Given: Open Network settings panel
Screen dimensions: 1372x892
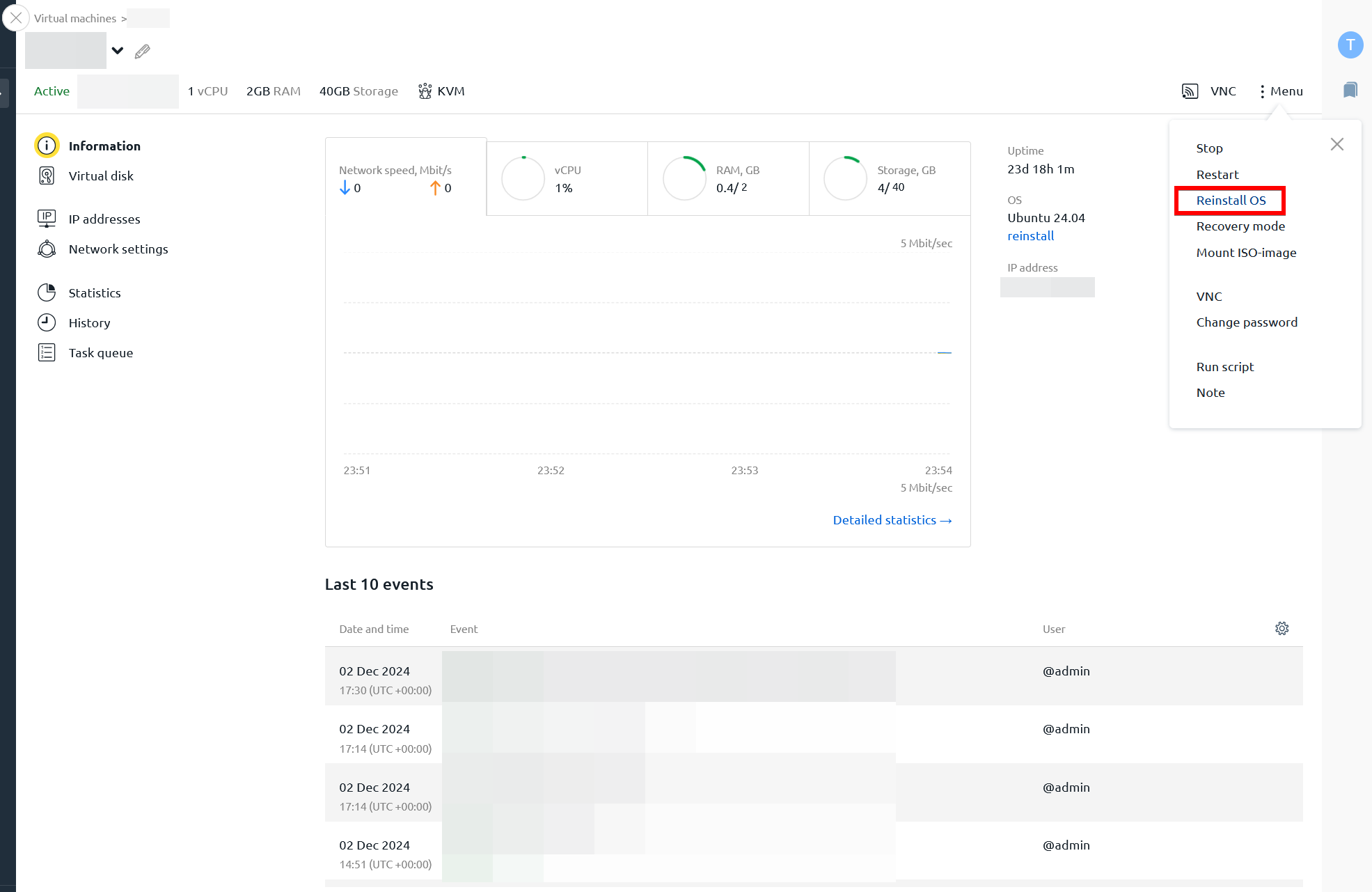Looking at the screenshot, I should tap(119, 248).
